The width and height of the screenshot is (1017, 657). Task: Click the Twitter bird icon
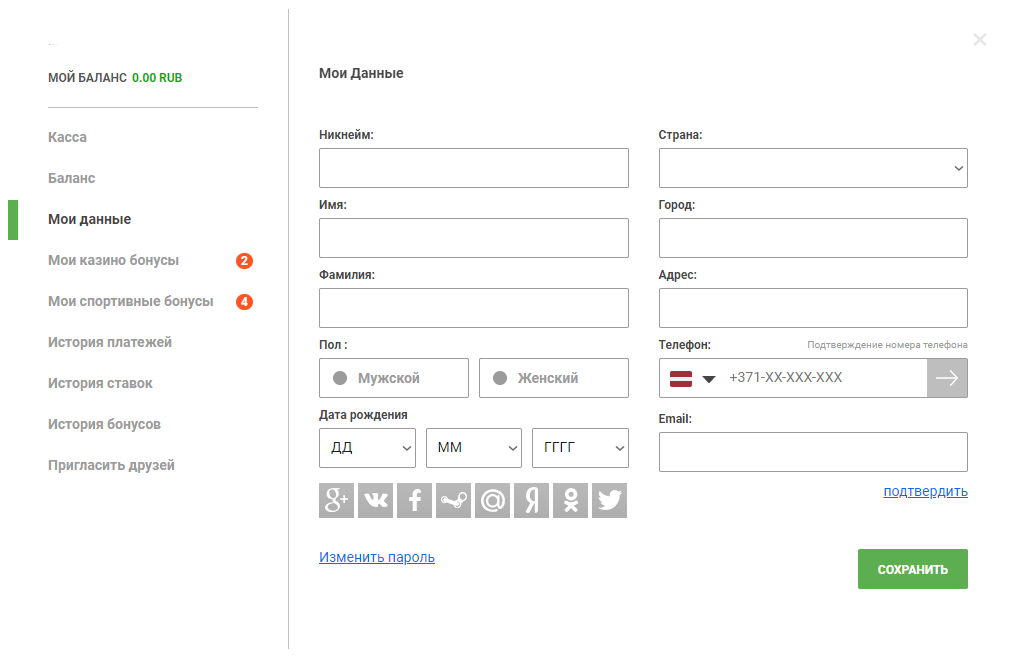610,500
